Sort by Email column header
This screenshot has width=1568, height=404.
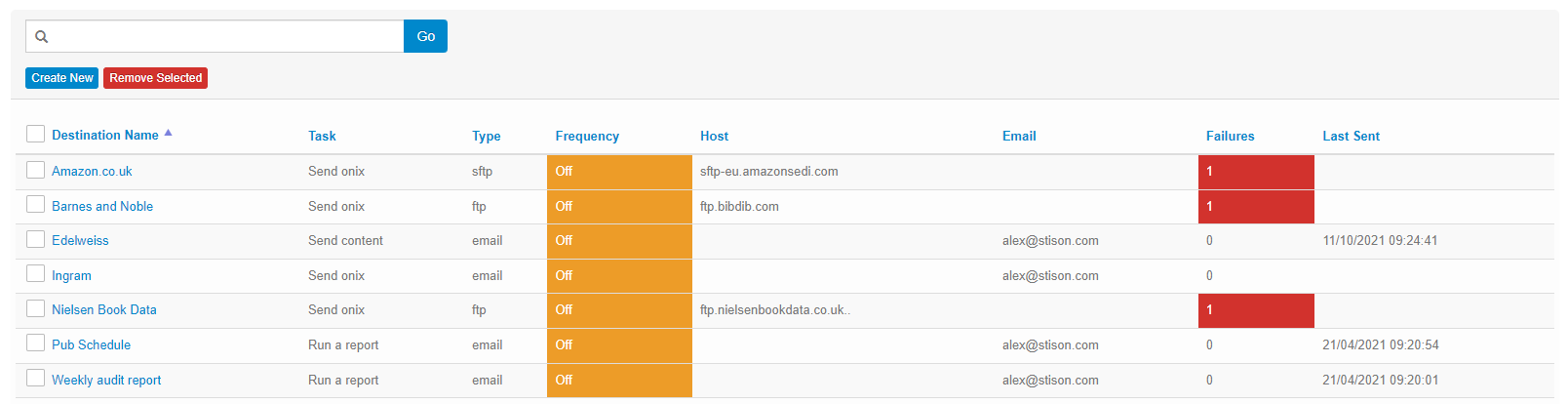coord(1019,137)
